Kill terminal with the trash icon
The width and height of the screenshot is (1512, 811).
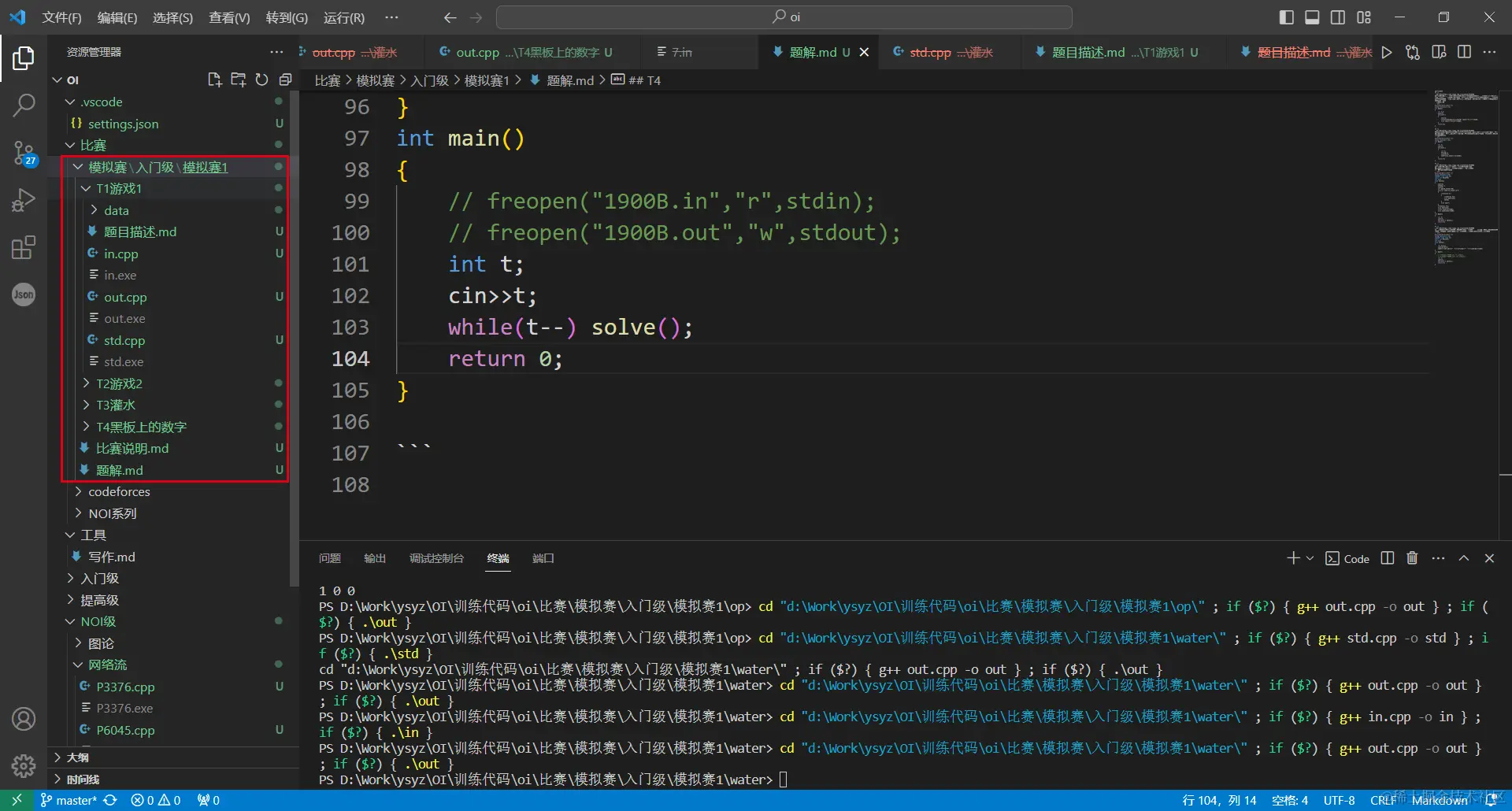(x=1412, y=558)
